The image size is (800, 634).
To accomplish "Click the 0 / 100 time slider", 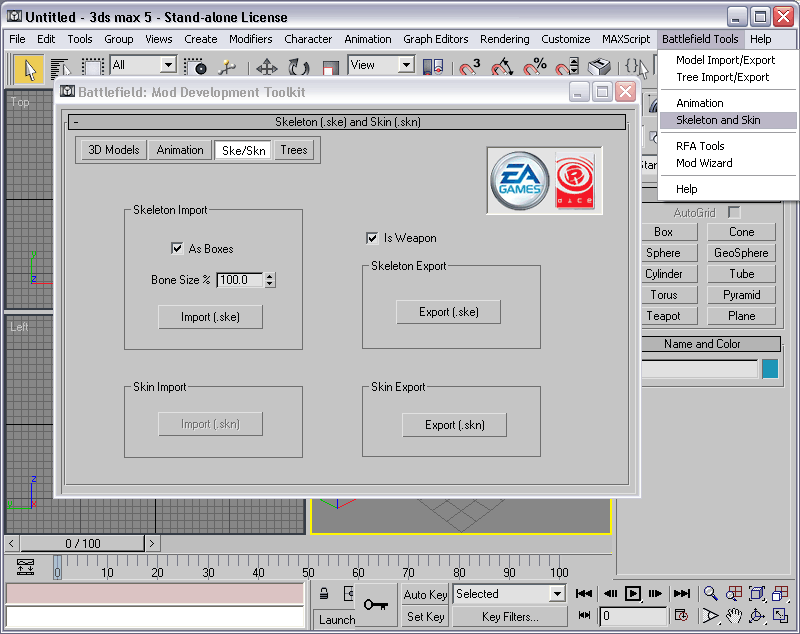I will 83,544.
